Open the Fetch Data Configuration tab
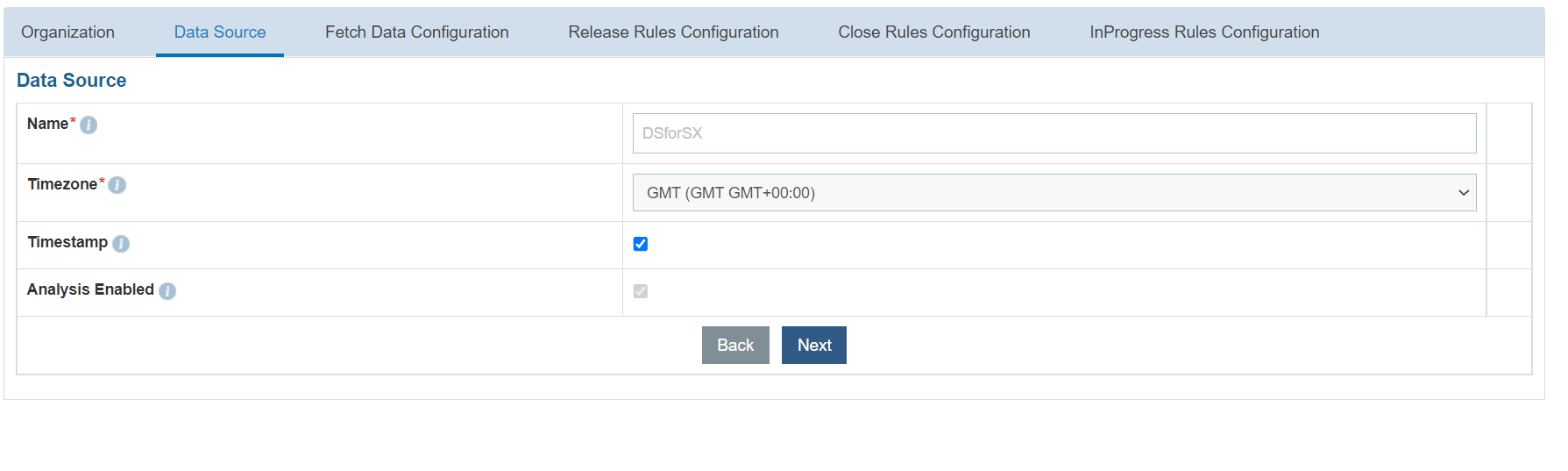Viewport: 1568px width, 471px height. point(416,32)
